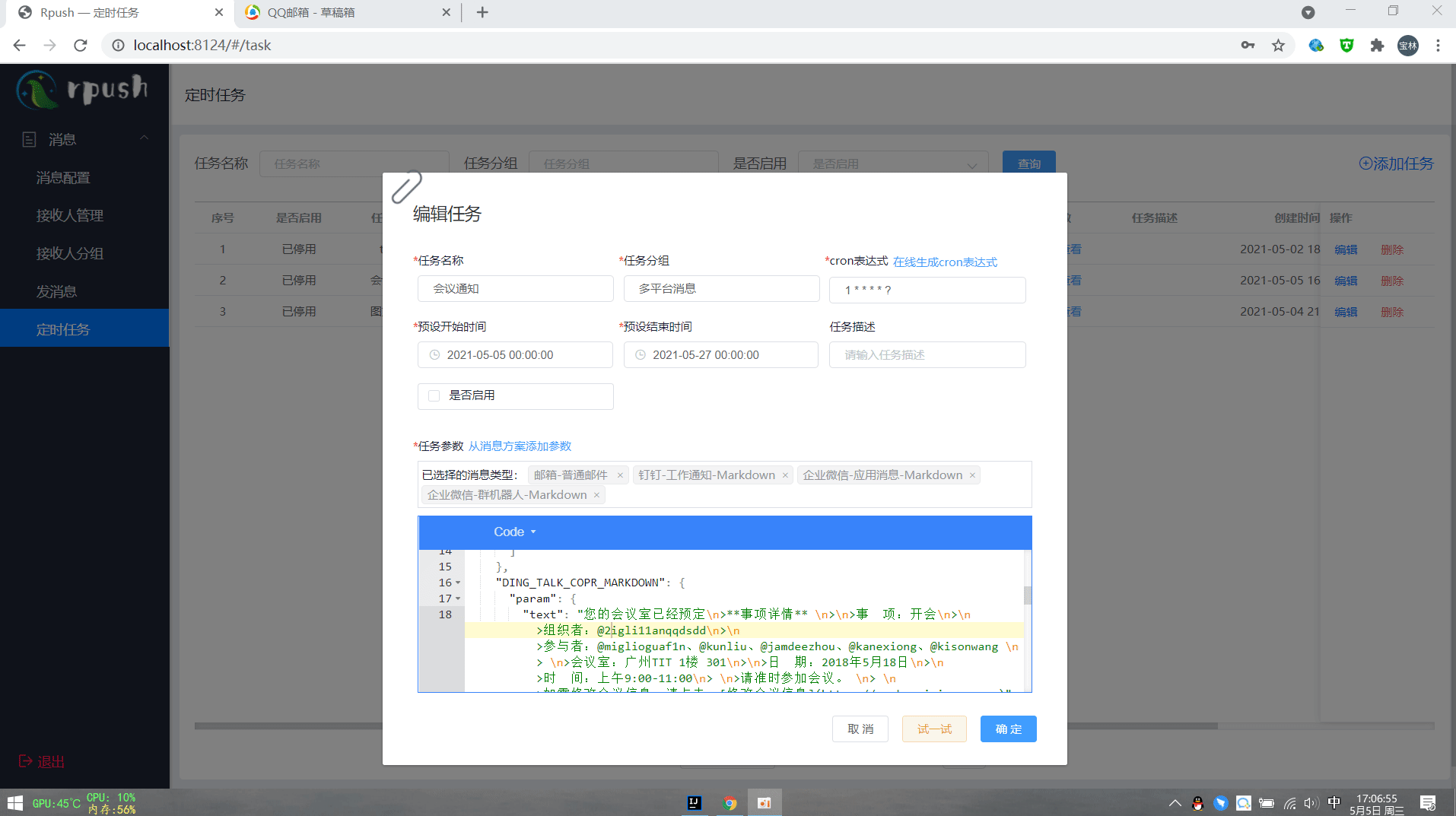
Task: Check the 是否启用 checkbox in the dialog
Action: click(433, 395)
